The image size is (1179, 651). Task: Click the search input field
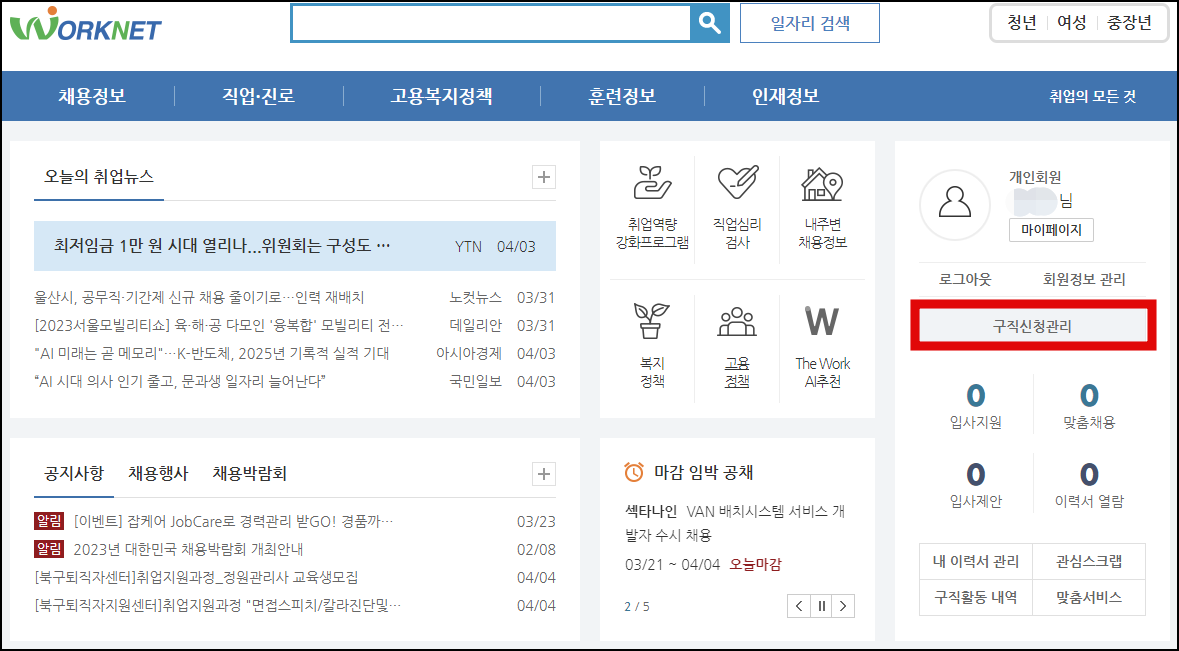coord(490,22)
